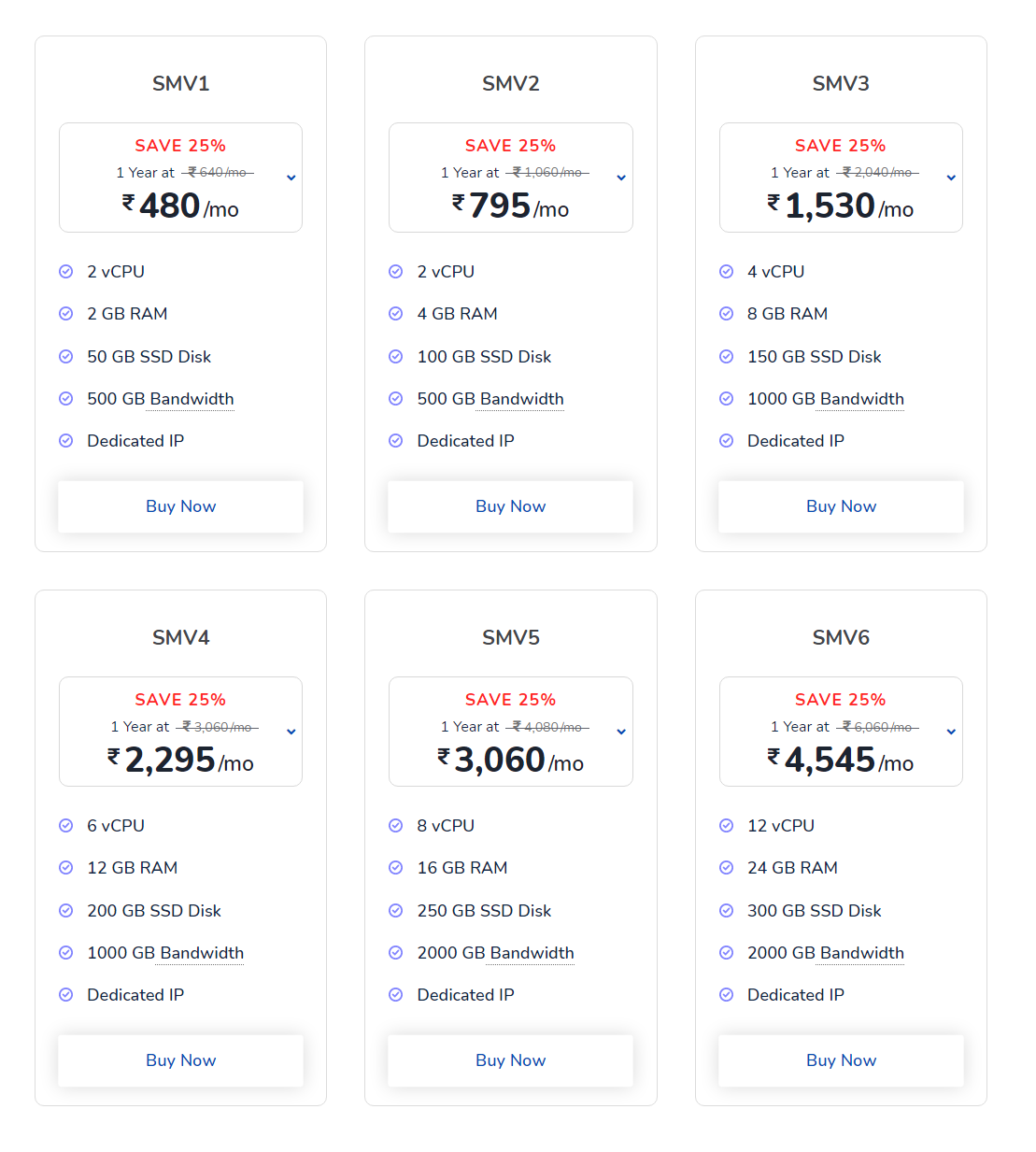Click checkmark icon beside 150 GB SSD Disk

[x=726, y=357]
